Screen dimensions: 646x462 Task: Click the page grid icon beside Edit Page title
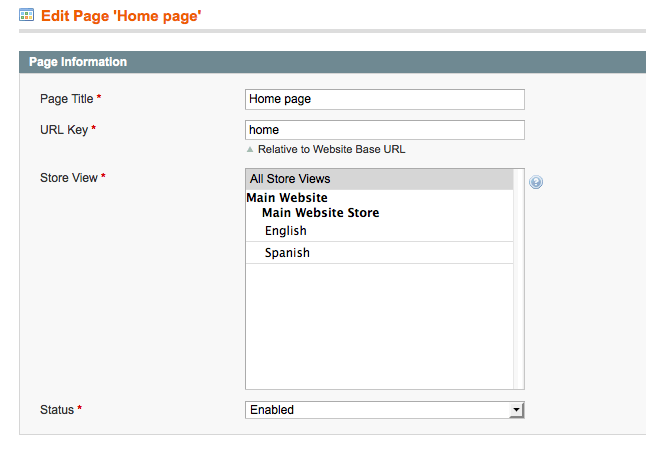[x=26, y=15]
